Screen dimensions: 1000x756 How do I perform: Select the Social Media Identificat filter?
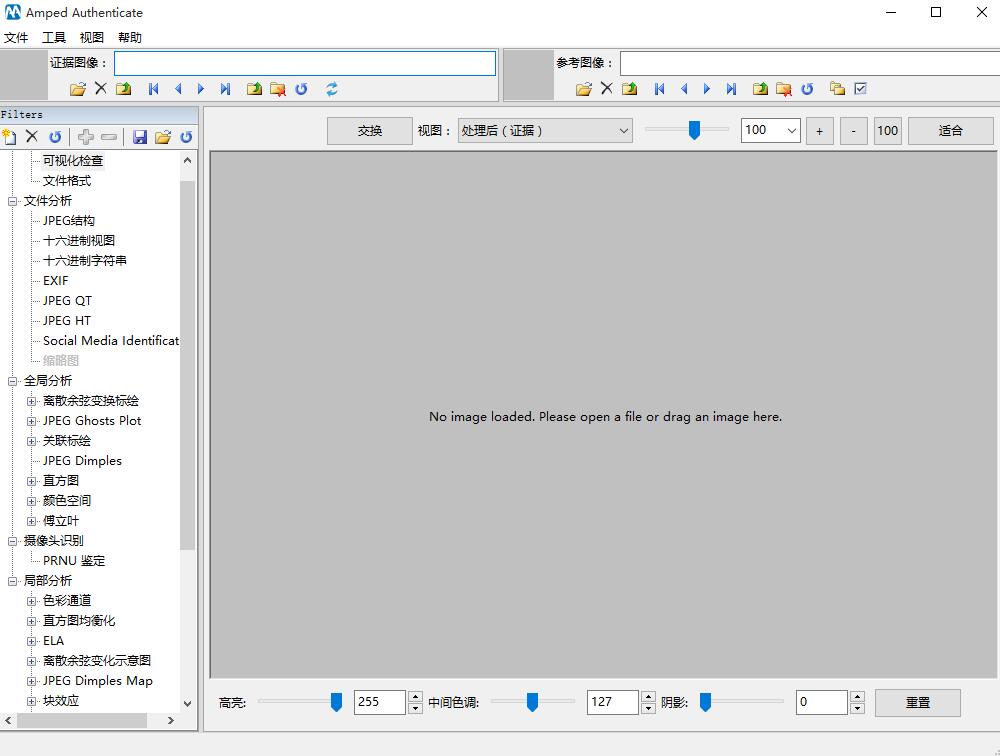[110, 341]
